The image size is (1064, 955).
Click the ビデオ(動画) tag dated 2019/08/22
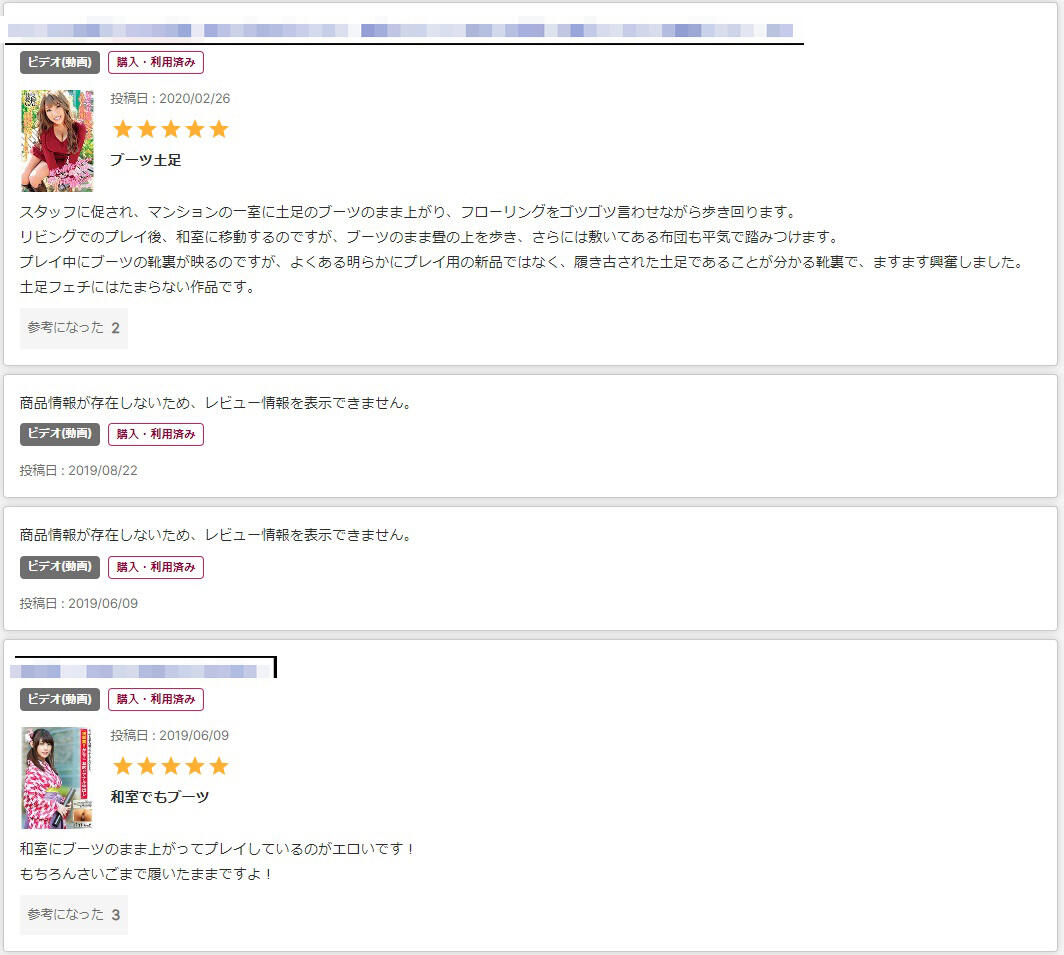pos(60,434)
